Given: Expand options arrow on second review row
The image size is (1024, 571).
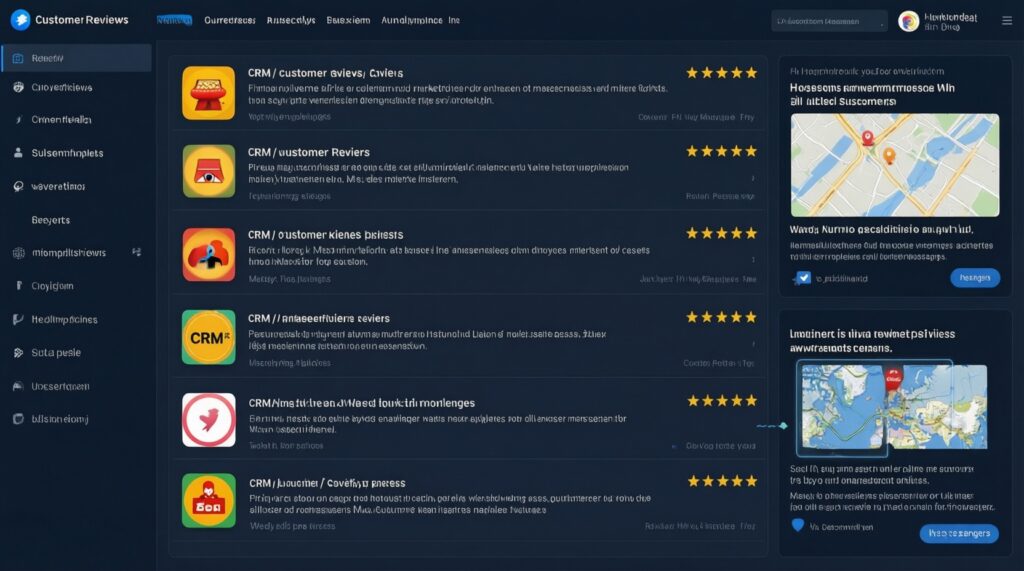Looking at the screenshot, I should tap(752, 178).
